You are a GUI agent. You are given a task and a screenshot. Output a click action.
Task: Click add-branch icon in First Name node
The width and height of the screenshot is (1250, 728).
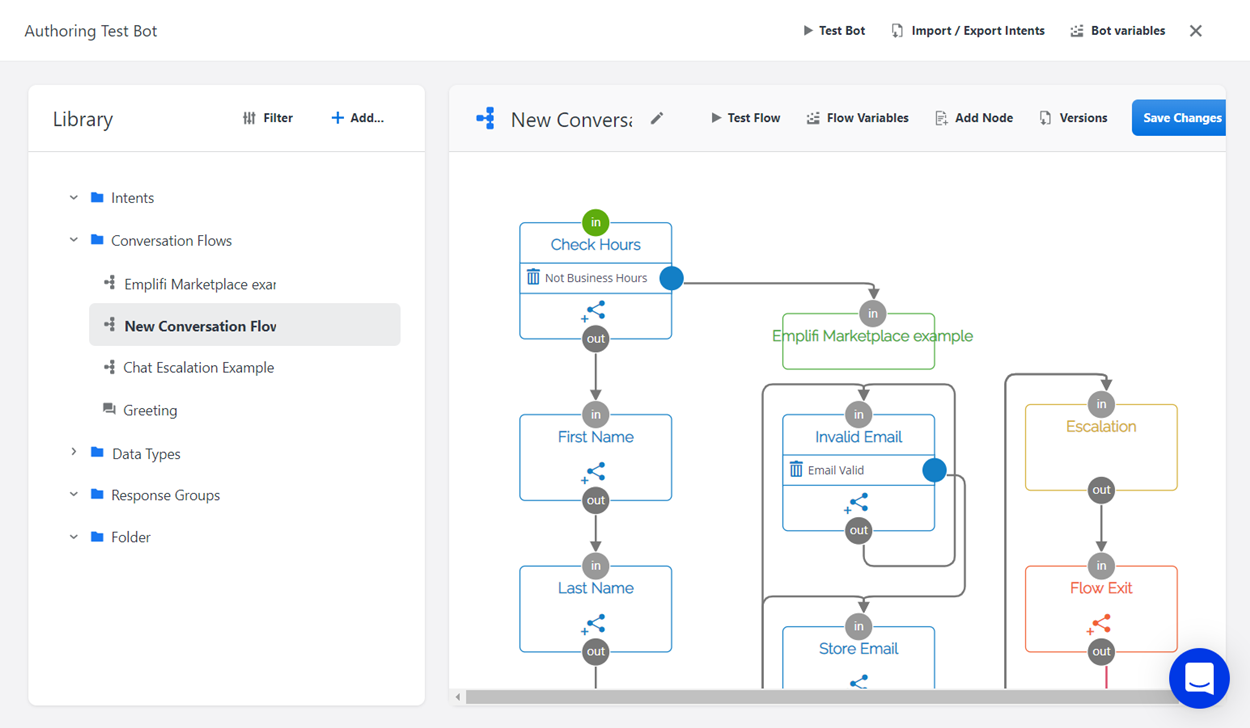click(594, 473)
